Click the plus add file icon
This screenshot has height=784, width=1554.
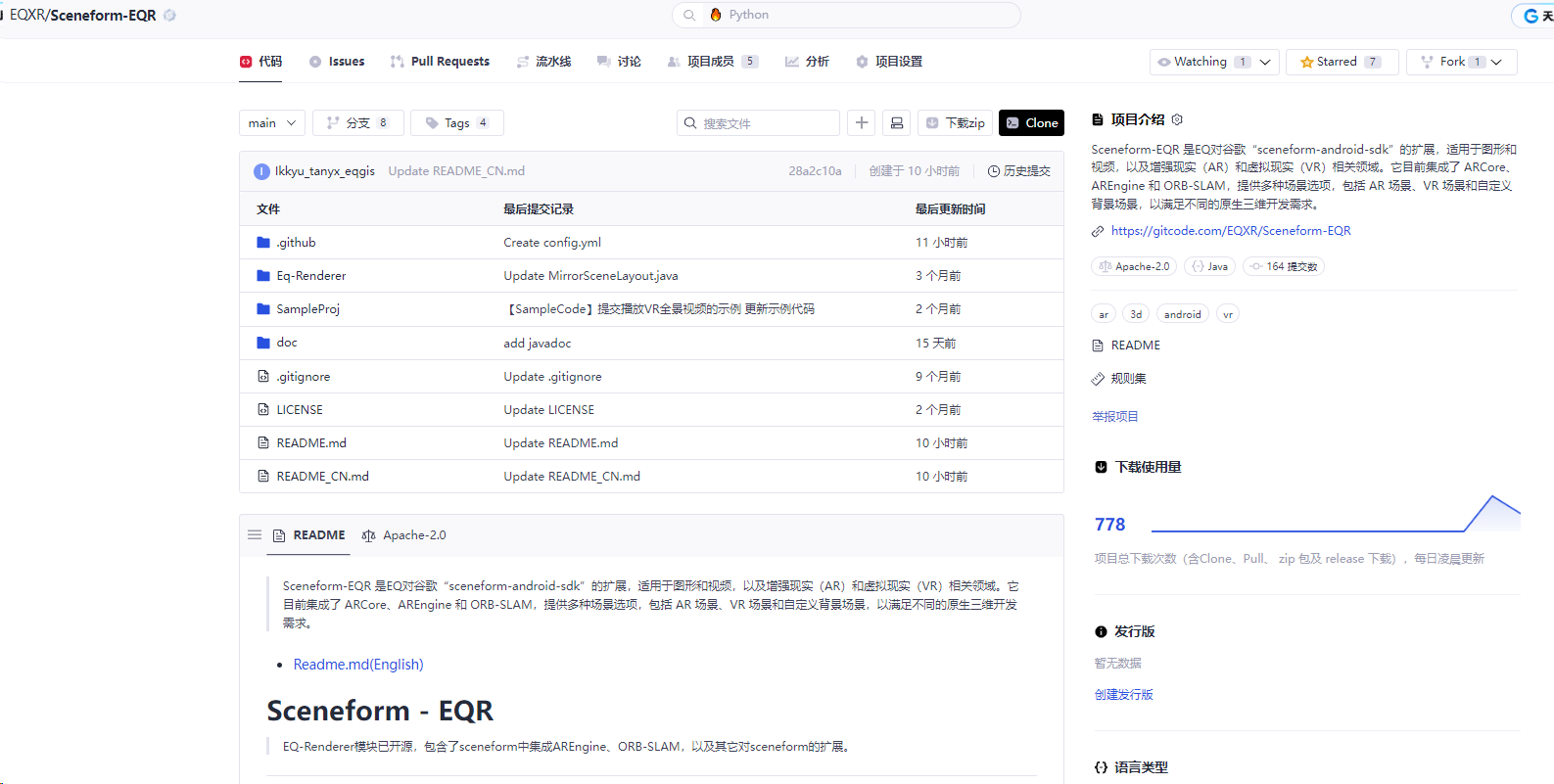point(862,122)
